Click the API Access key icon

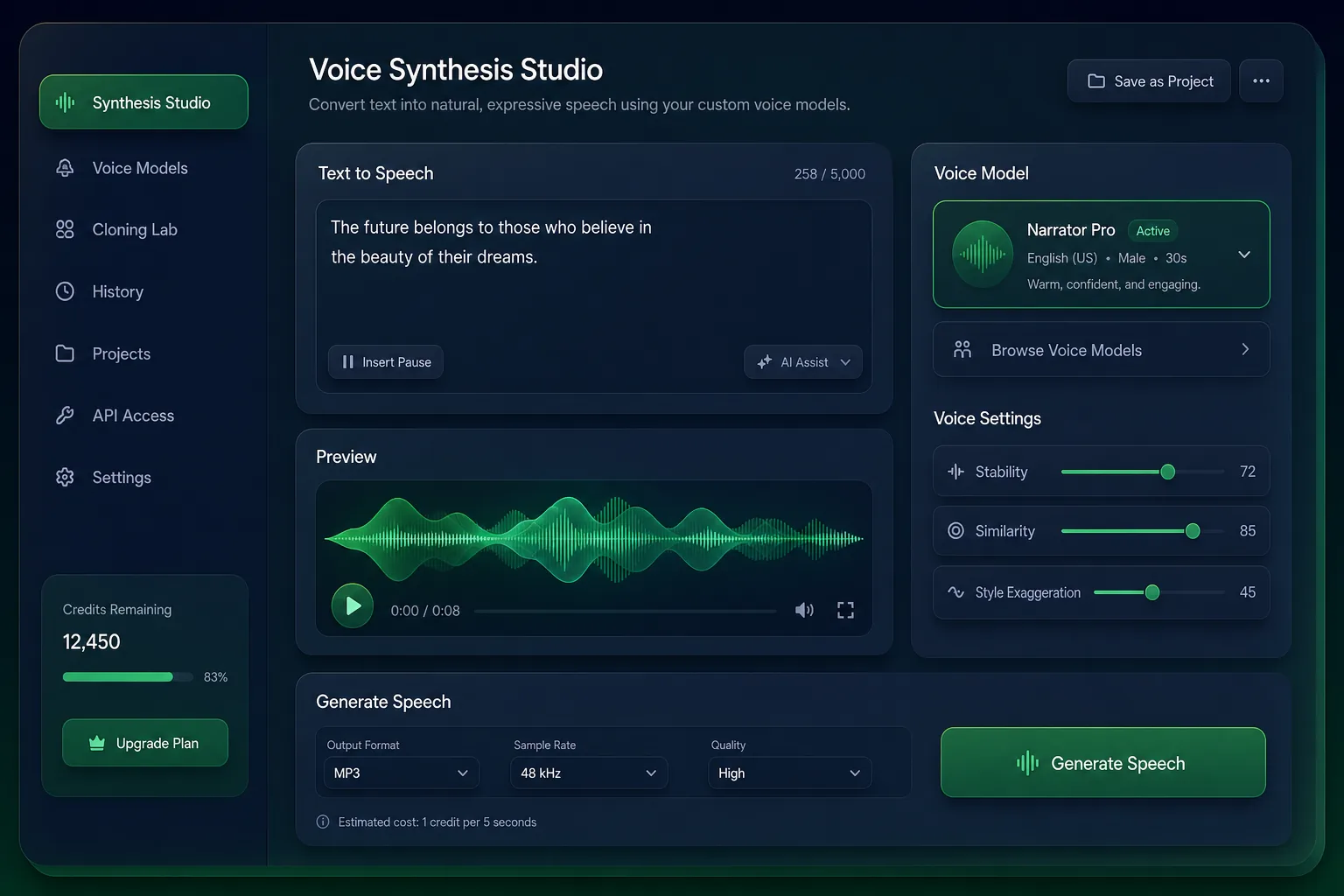[65, 416]
